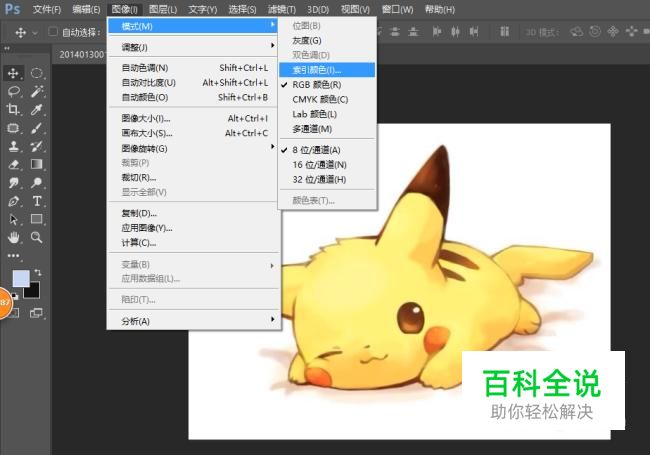The width and height of the screenshot is (650, 455).
Task: Select the Elliptical Marquee tool
Action: click(x=36, y=73)
